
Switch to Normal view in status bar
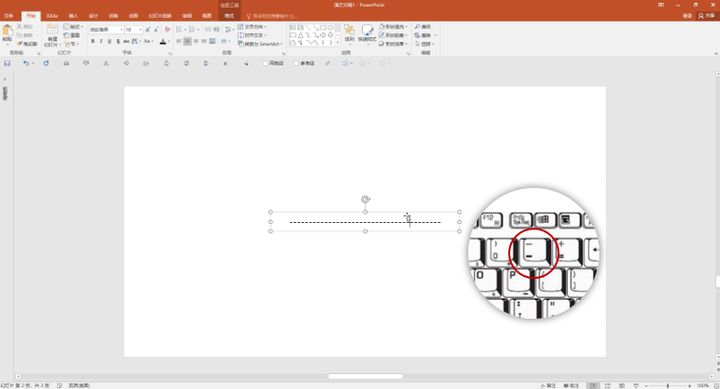tap(593, 386)
